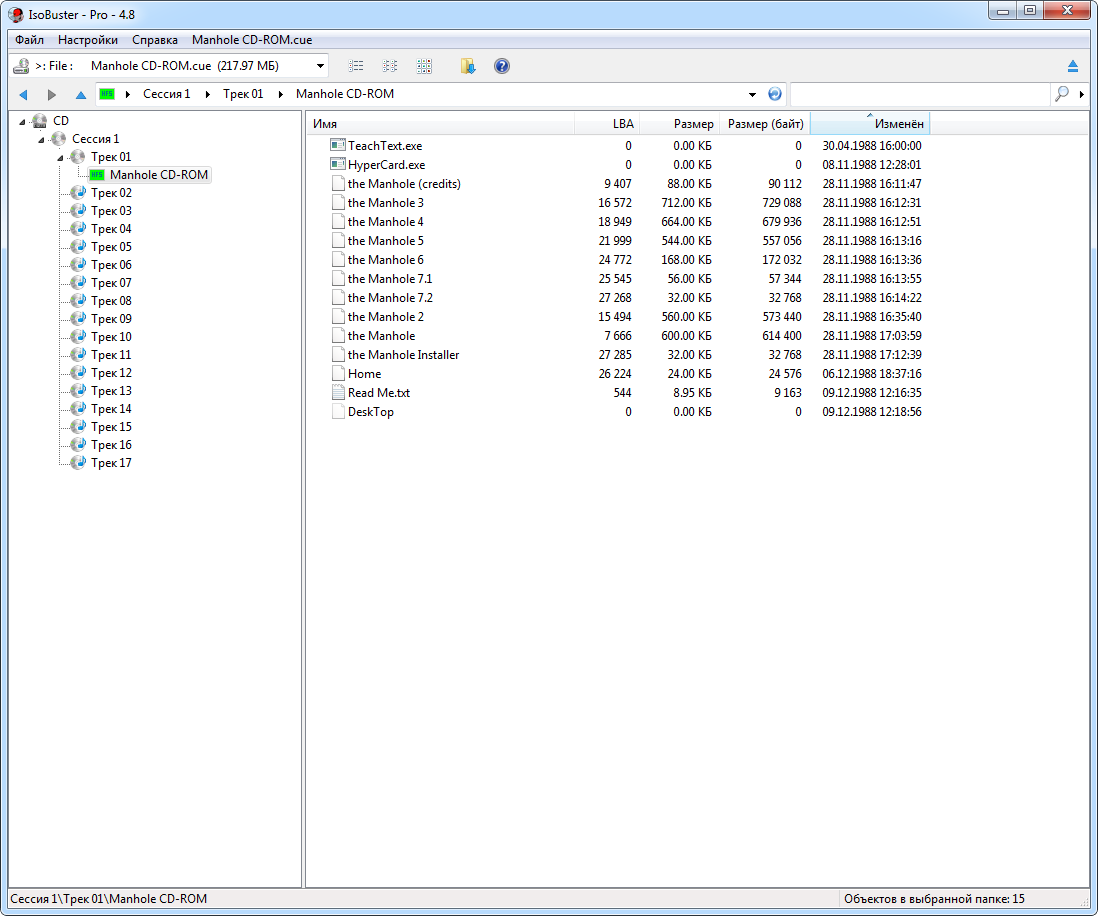The width and height of the screenshot is (1098, 916).
Task: Open the blue help question icon
Action: [x=501, y=66]
